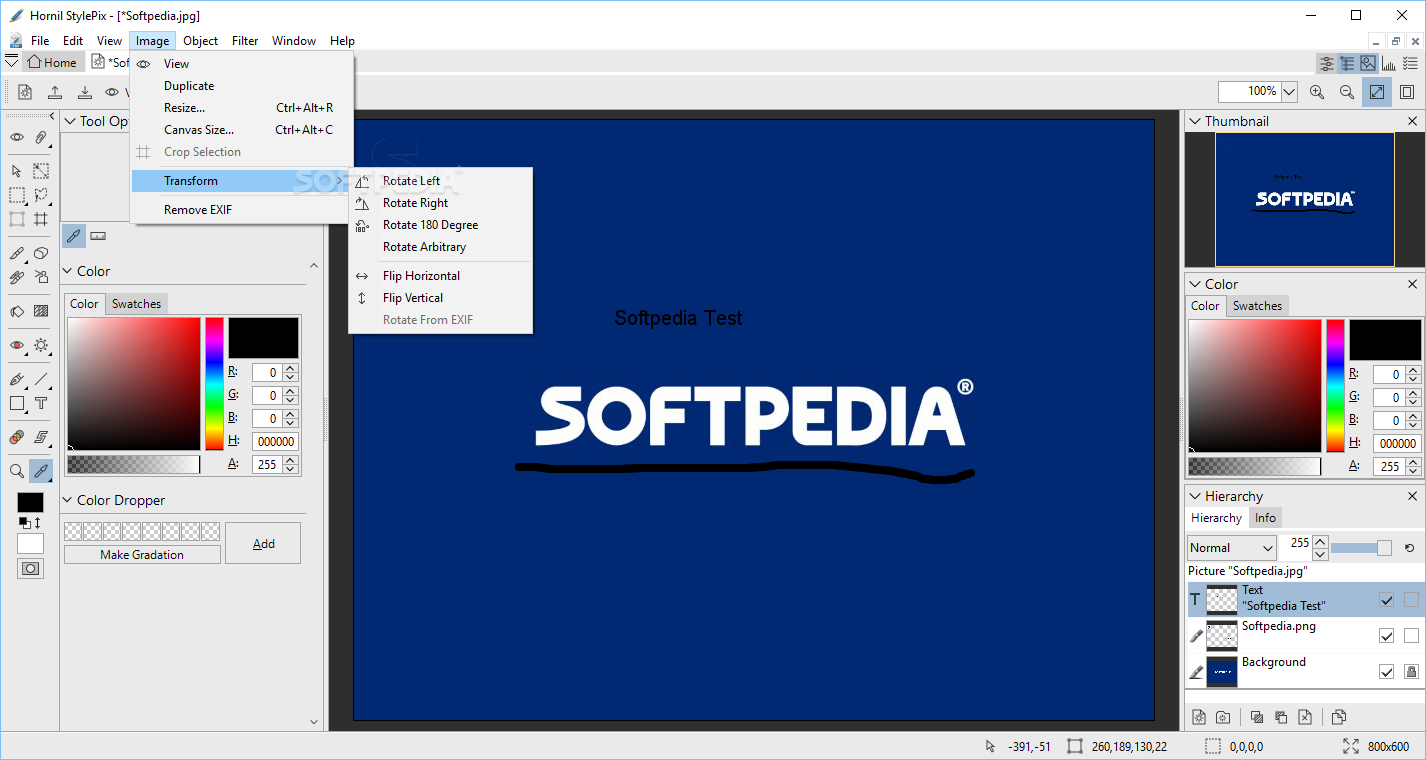Select the brightness sun tool
The image size is (1426, 760).
(x=41, y=345)
